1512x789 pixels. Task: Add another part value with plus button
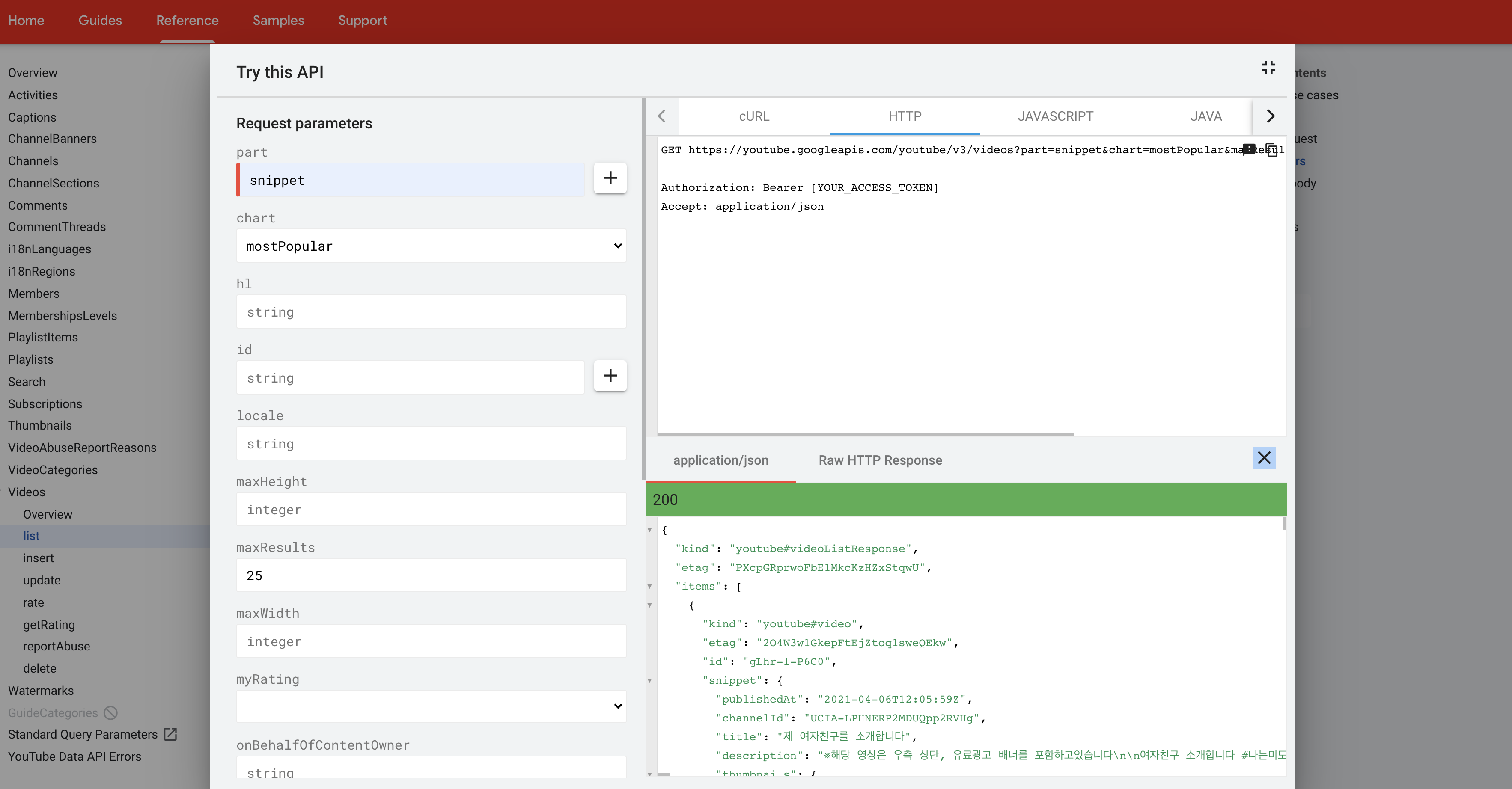pos(610,178)
